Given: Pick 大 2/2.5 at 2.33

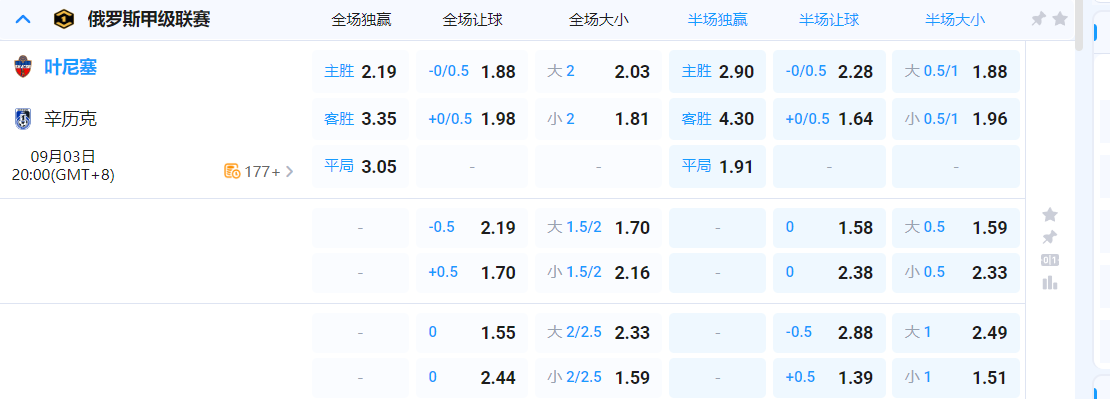Looking at the screenshot, I should click(598, 332).
